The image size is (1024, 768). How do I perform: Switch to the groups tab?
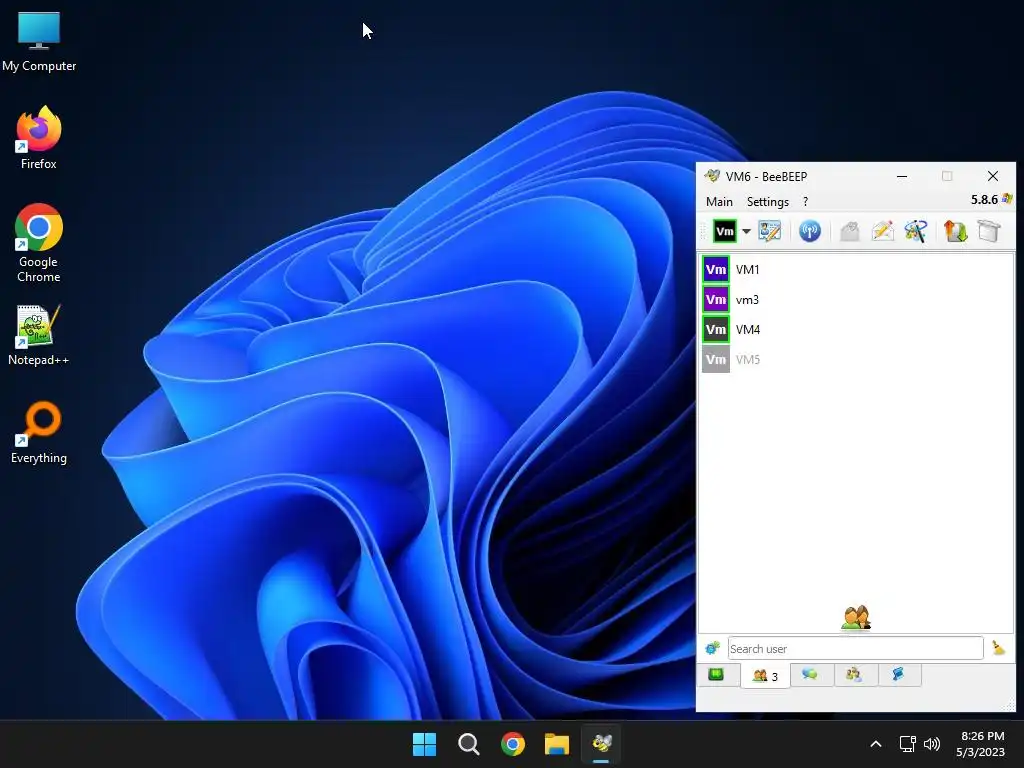pos(854,675)
